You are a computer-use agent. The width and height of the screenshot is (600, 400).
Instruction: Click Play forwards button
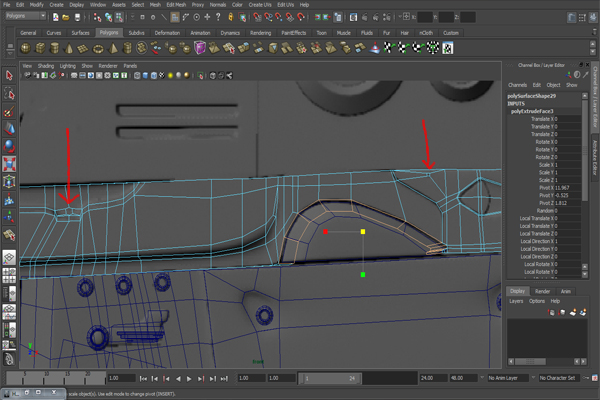189,379
